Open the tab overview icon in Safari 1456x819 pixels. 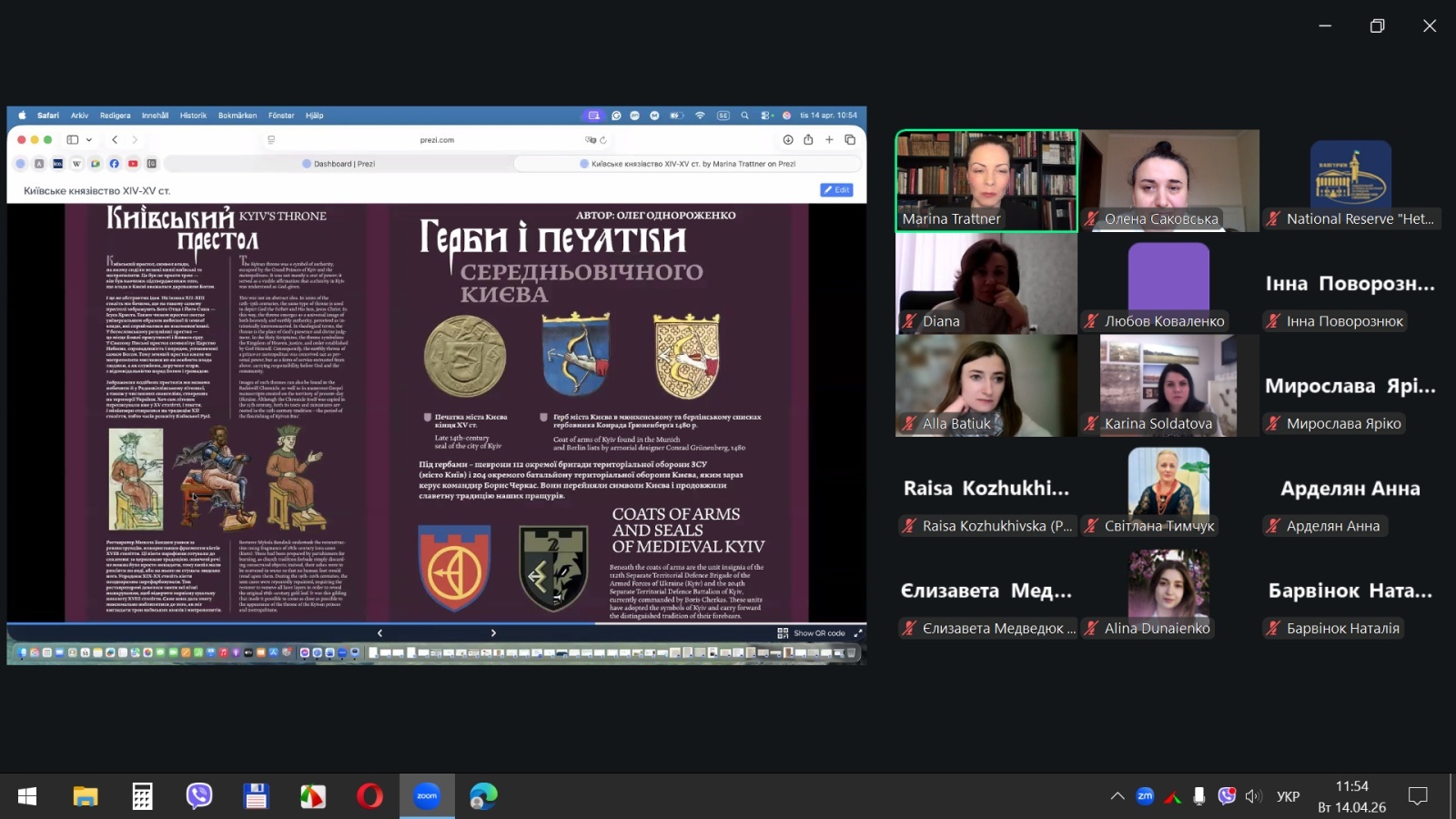click(850, 140)
